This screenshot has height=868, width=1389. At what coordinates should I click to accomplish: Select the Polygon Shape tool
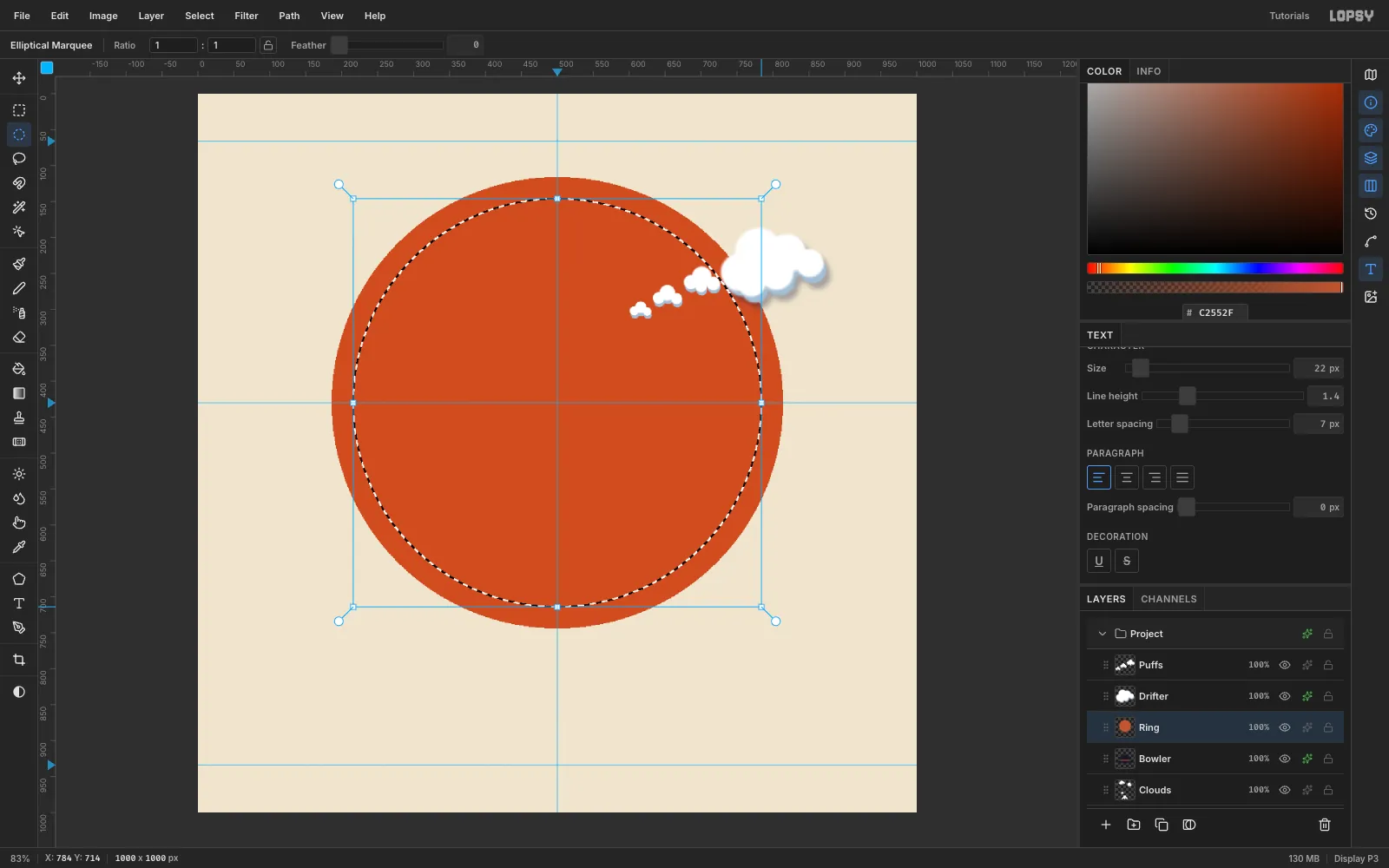click(x=19, y=579)
